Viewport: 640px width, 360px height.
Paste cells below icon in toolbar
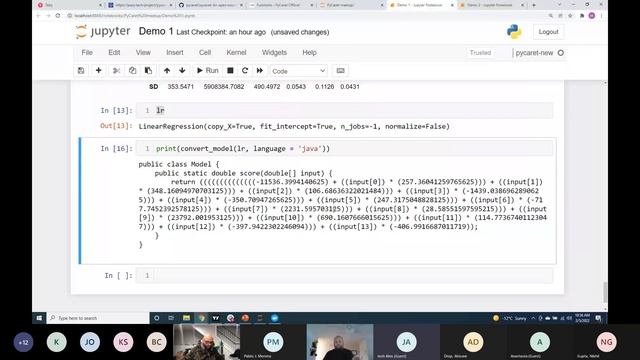pyautogui.click(x=148, y=71)
